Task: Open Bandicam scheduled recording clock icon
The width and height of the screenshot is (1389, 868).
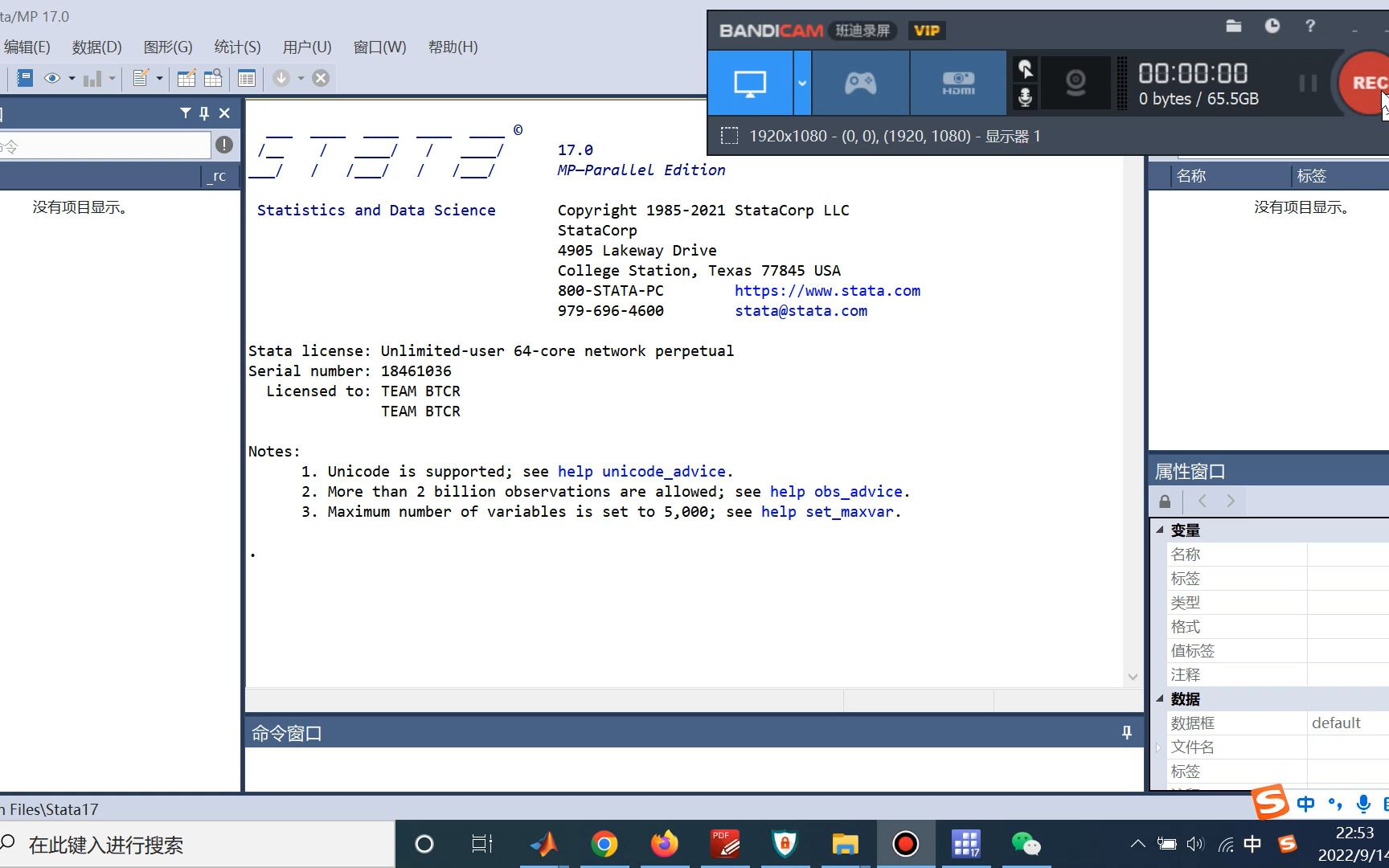Action: coord(1272,27)
